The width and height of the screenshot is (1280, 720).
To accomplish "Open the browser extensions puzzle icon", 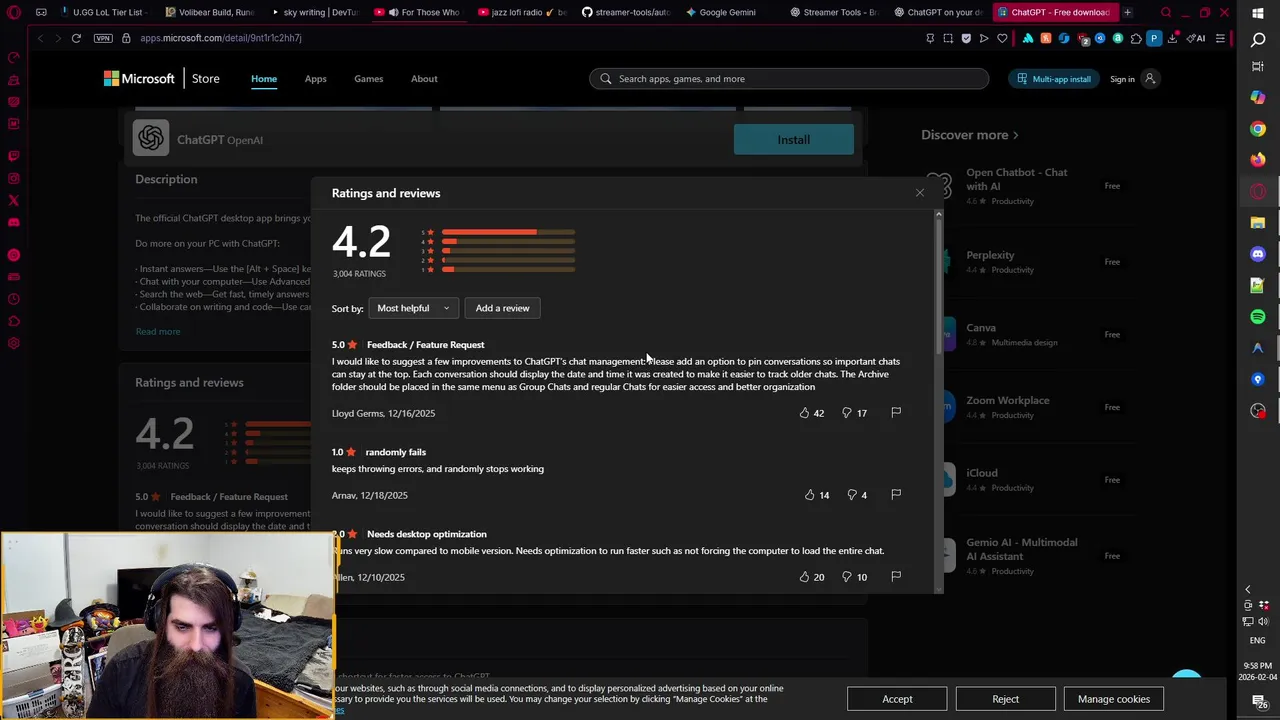I will (x=1136, y=38).
